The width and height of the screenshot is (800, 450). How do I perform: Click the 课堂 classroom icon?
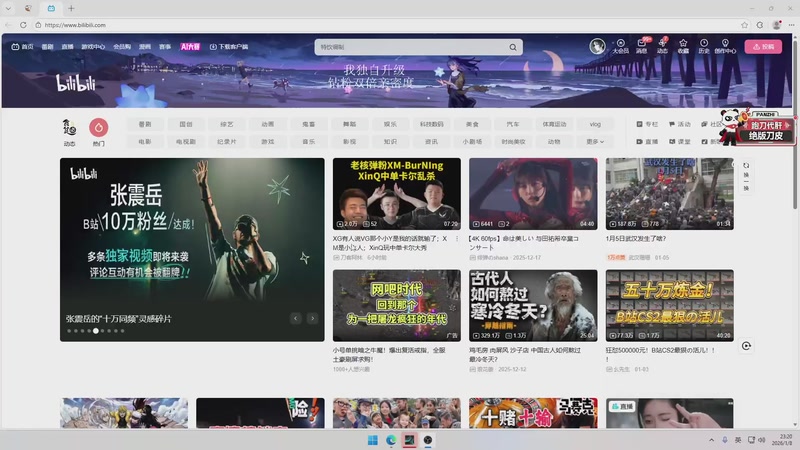pos(672,141)
